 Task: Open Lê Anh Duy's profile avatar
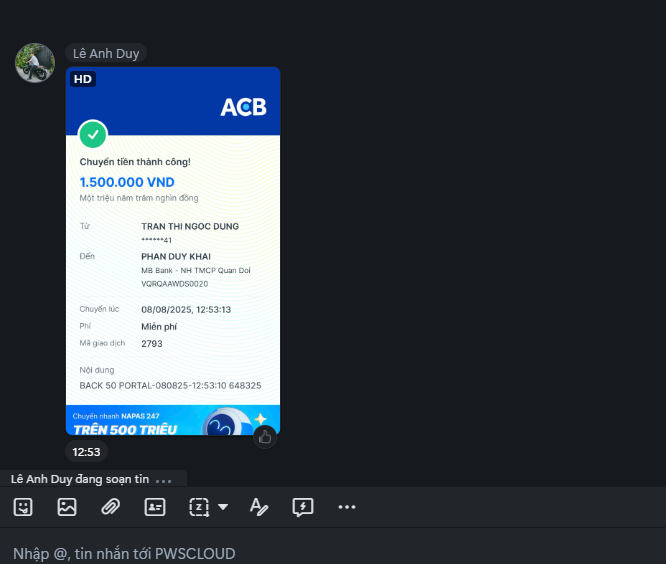pyautogui.click(x=35, y=63)
